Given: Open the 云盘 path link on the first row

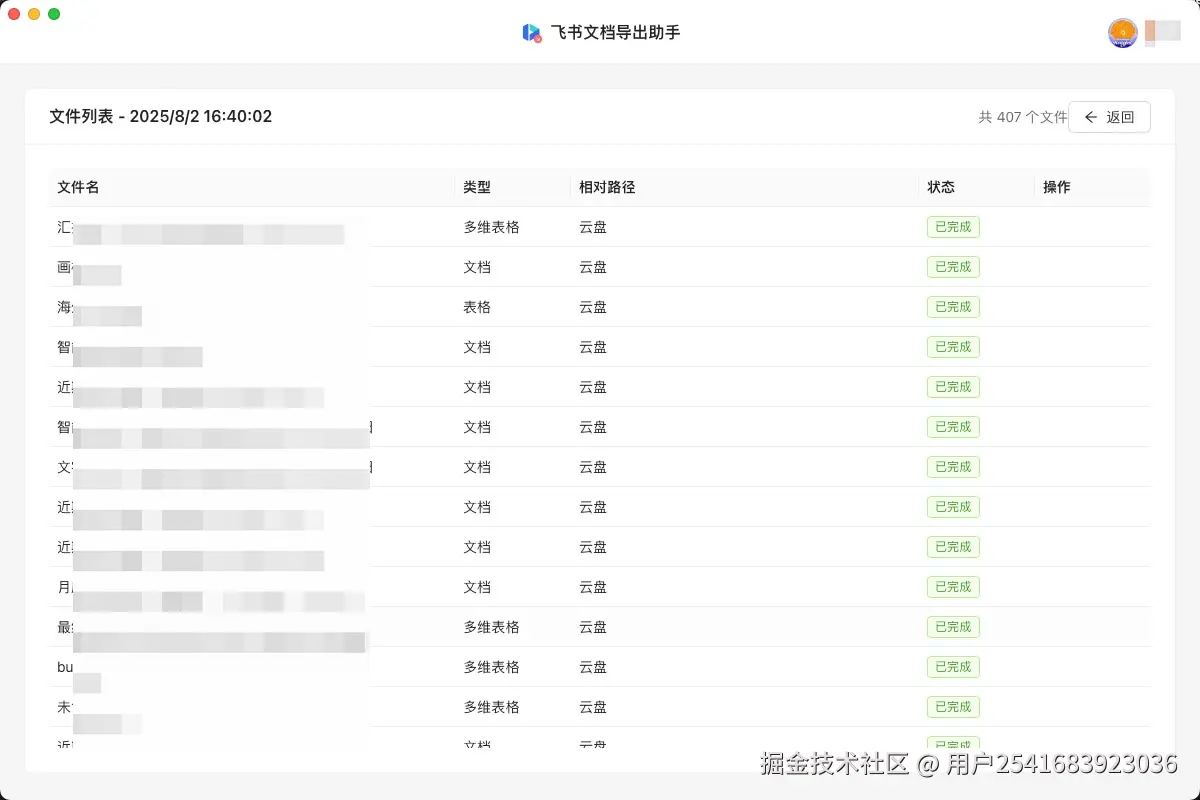Looking at the screenshot, I should tap(592, 227).
